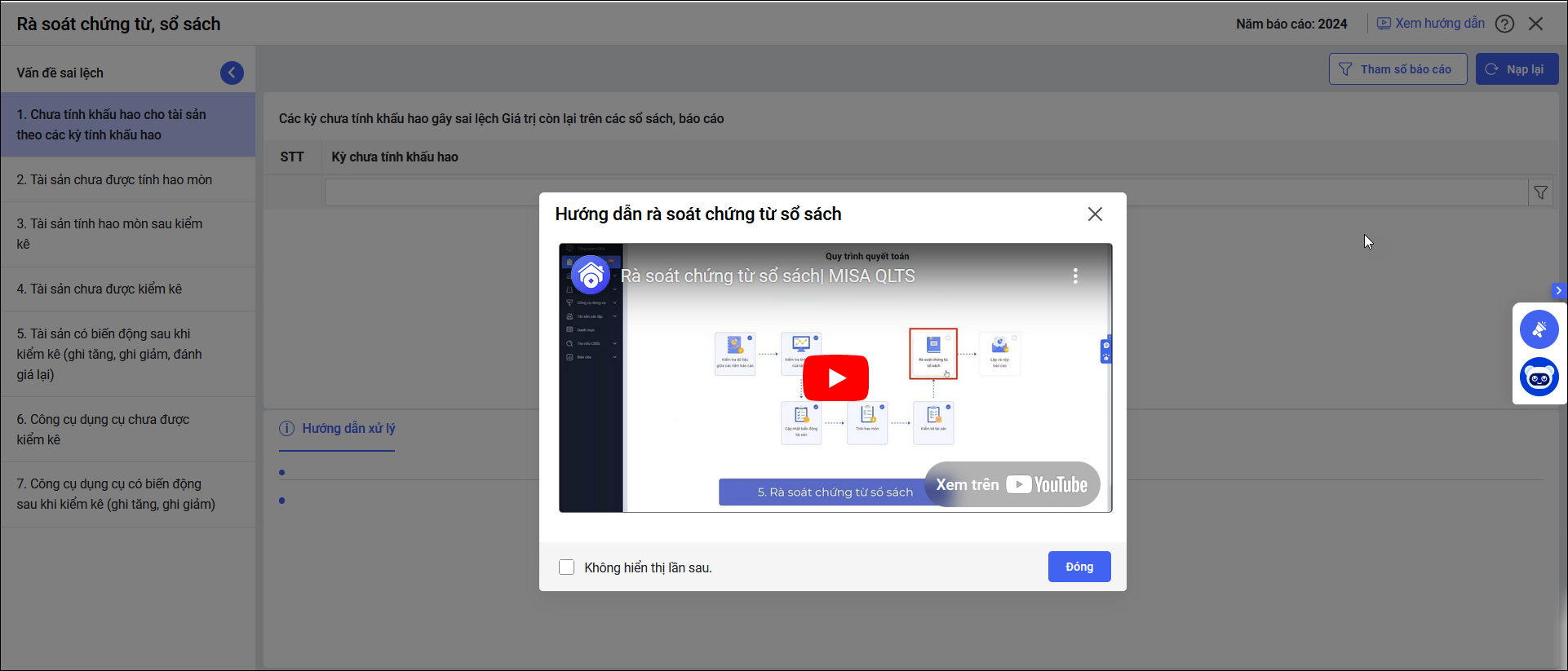
Task: Select 'Tài sản chưa được kiểm kê' item
Action: pos(100,289)
